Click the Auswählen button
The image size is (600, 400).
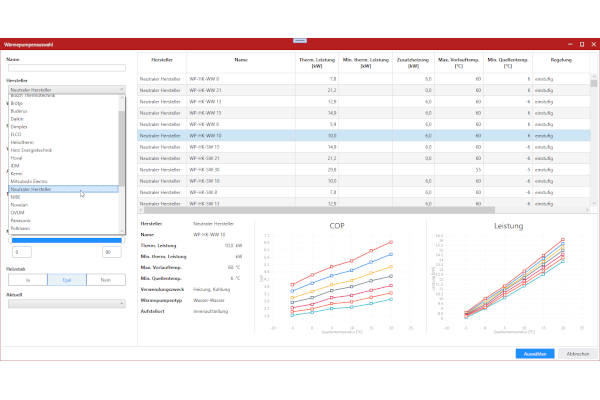(x=534, y=353)
